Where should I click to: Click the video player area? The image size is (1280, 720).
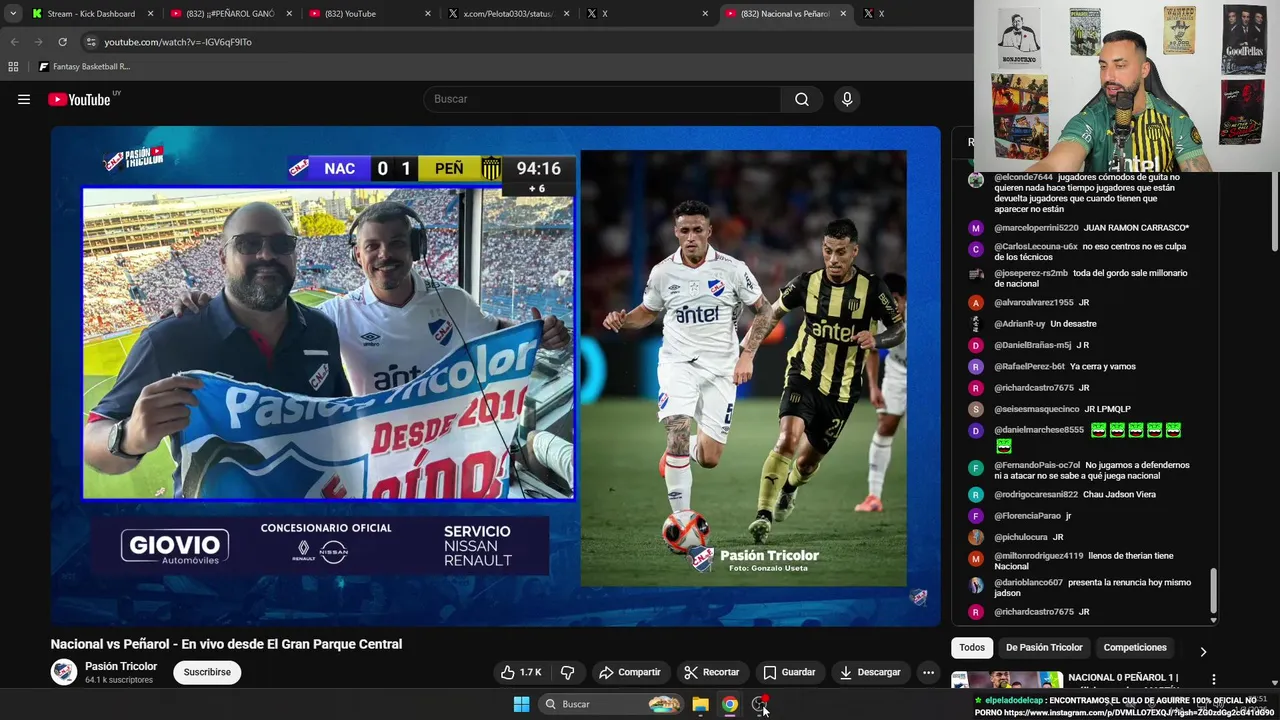[495, 376]
